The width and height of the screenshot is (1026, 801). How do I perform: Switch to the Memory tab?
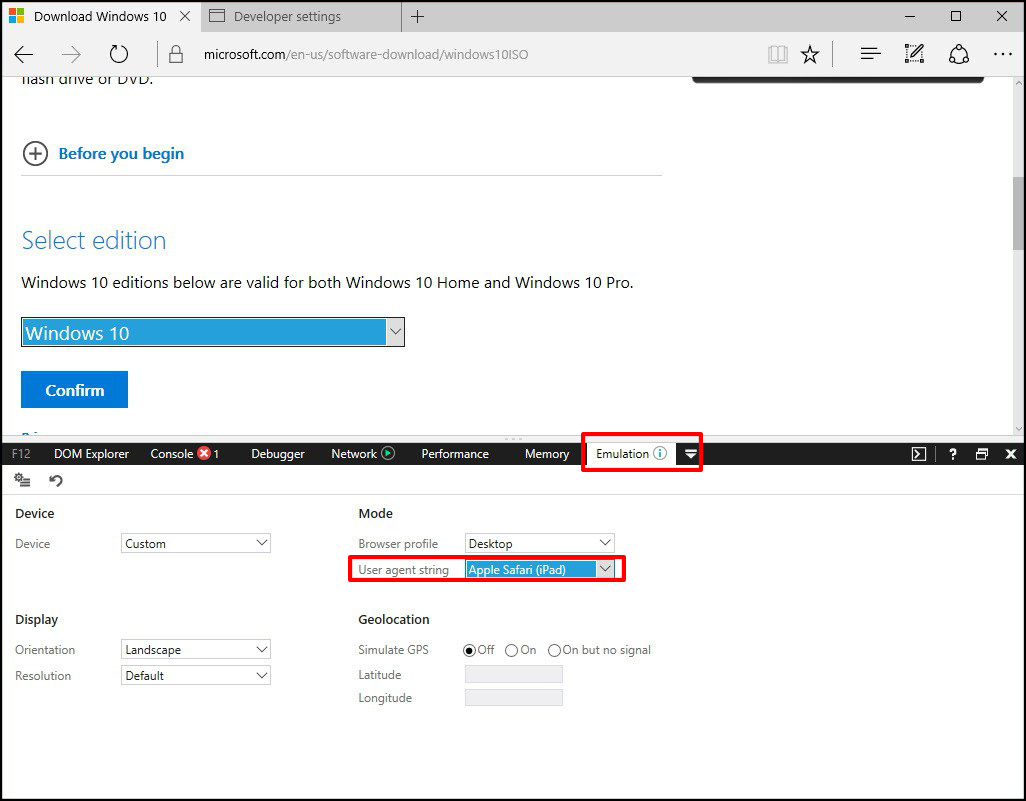click(x=546, y=454)
